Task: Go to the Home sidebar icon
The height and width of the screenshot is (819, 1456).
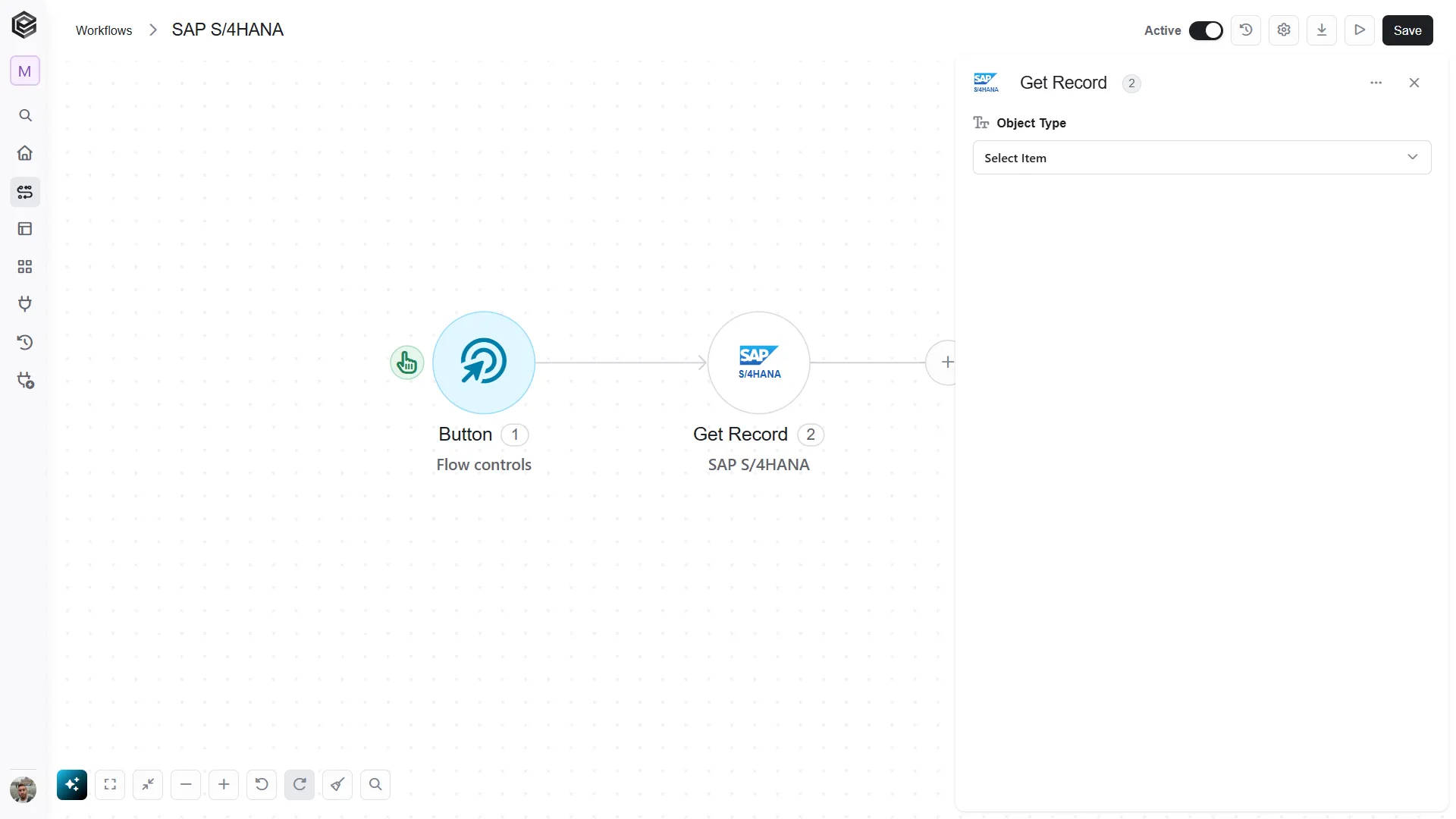Action: pyautogui.click(x=25, y=153)
